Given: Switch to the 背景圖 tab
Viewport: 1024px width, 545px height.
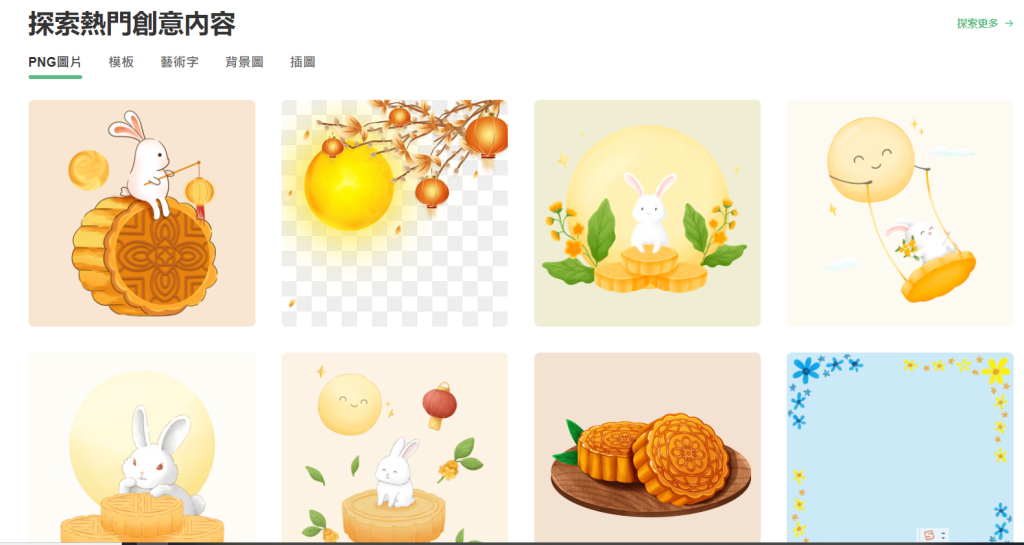Looking at the screenshot, I should [x=244, y=62].
